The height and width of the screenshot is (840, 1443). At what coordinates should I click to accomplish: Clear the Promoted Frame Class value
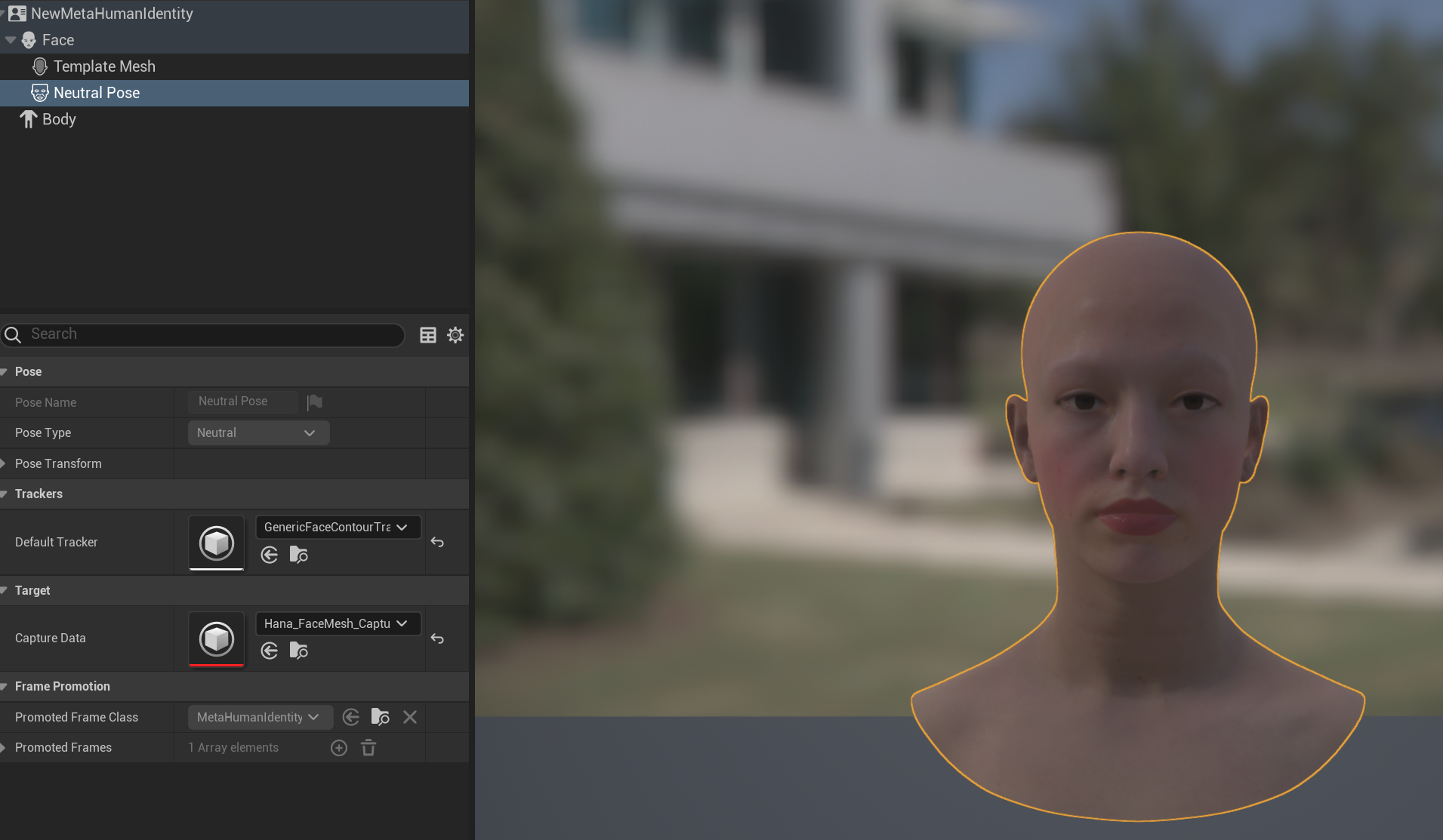click(410, 717)
